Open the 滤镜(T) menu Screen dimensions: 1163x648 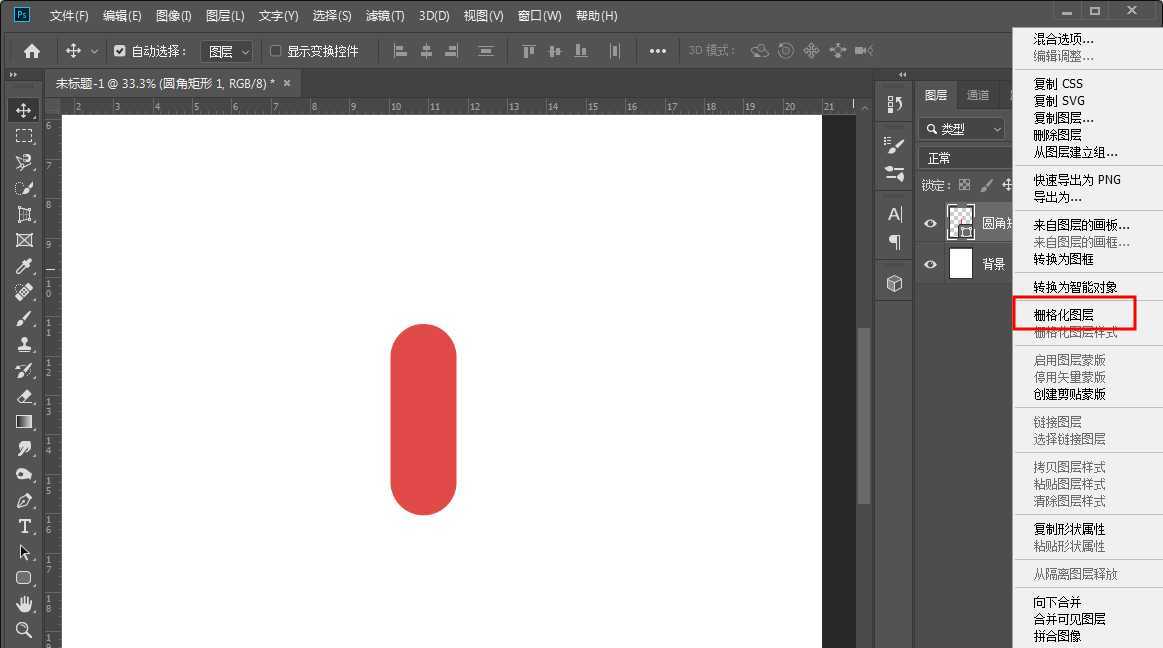[x=385, y=16]
